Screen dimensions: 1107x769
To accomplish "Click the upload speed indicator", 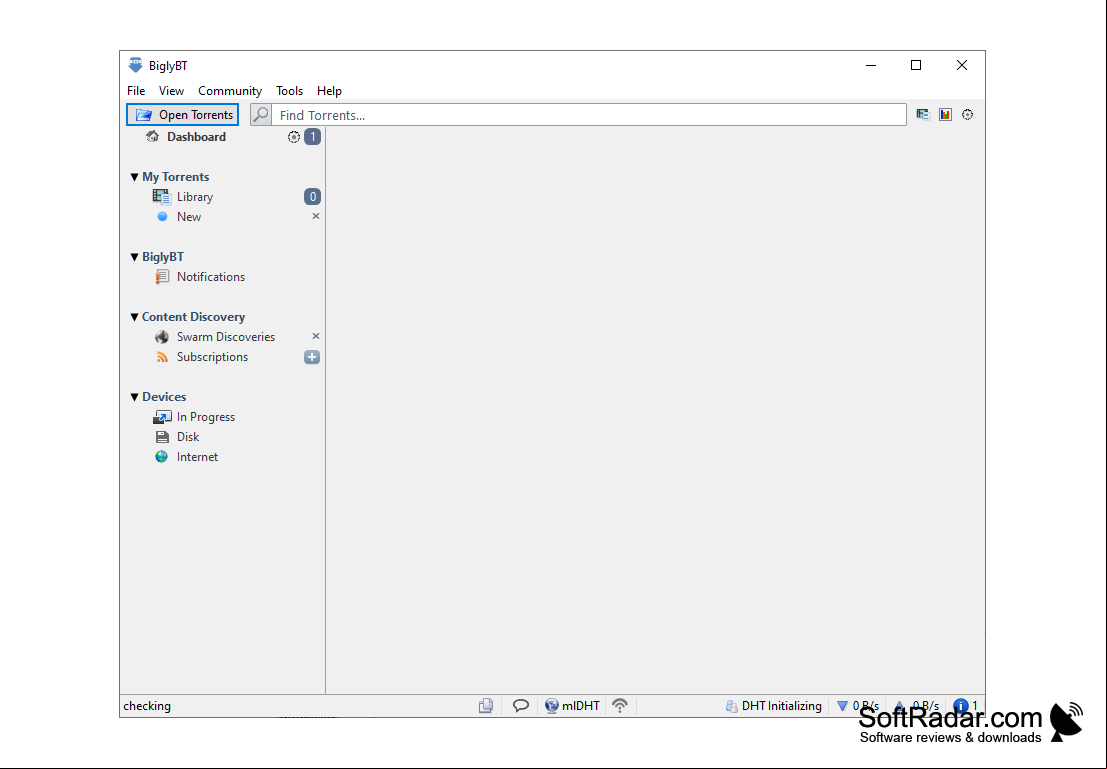I will coord(916,705).
